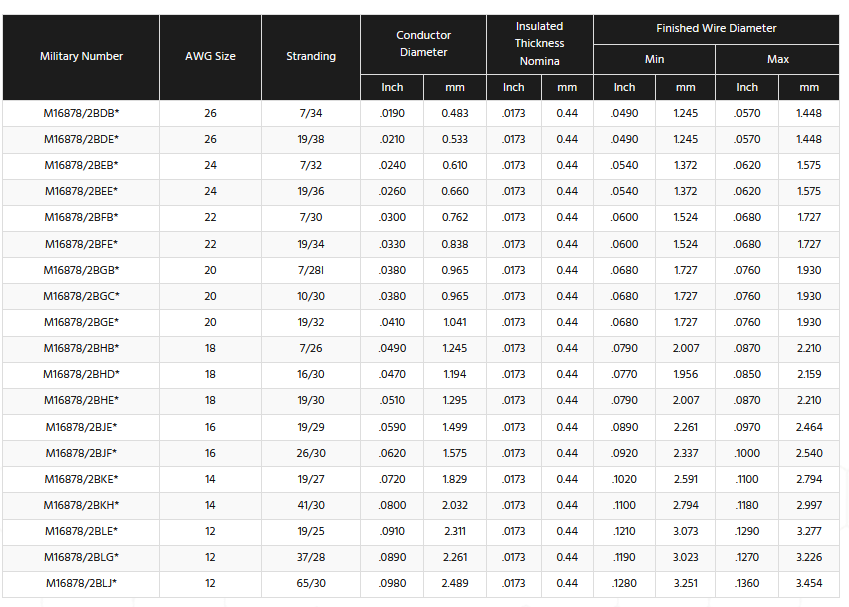The height and width of the screenshot is (607, 849).
Task: Click the 41/30 stranding cell
Action: (x=311, y=505)
